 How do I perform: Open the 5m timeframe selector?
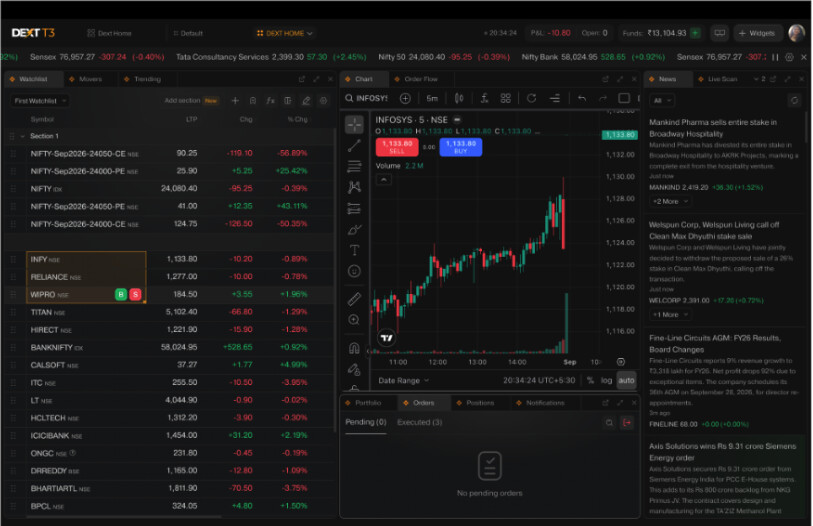click(432, 99)
